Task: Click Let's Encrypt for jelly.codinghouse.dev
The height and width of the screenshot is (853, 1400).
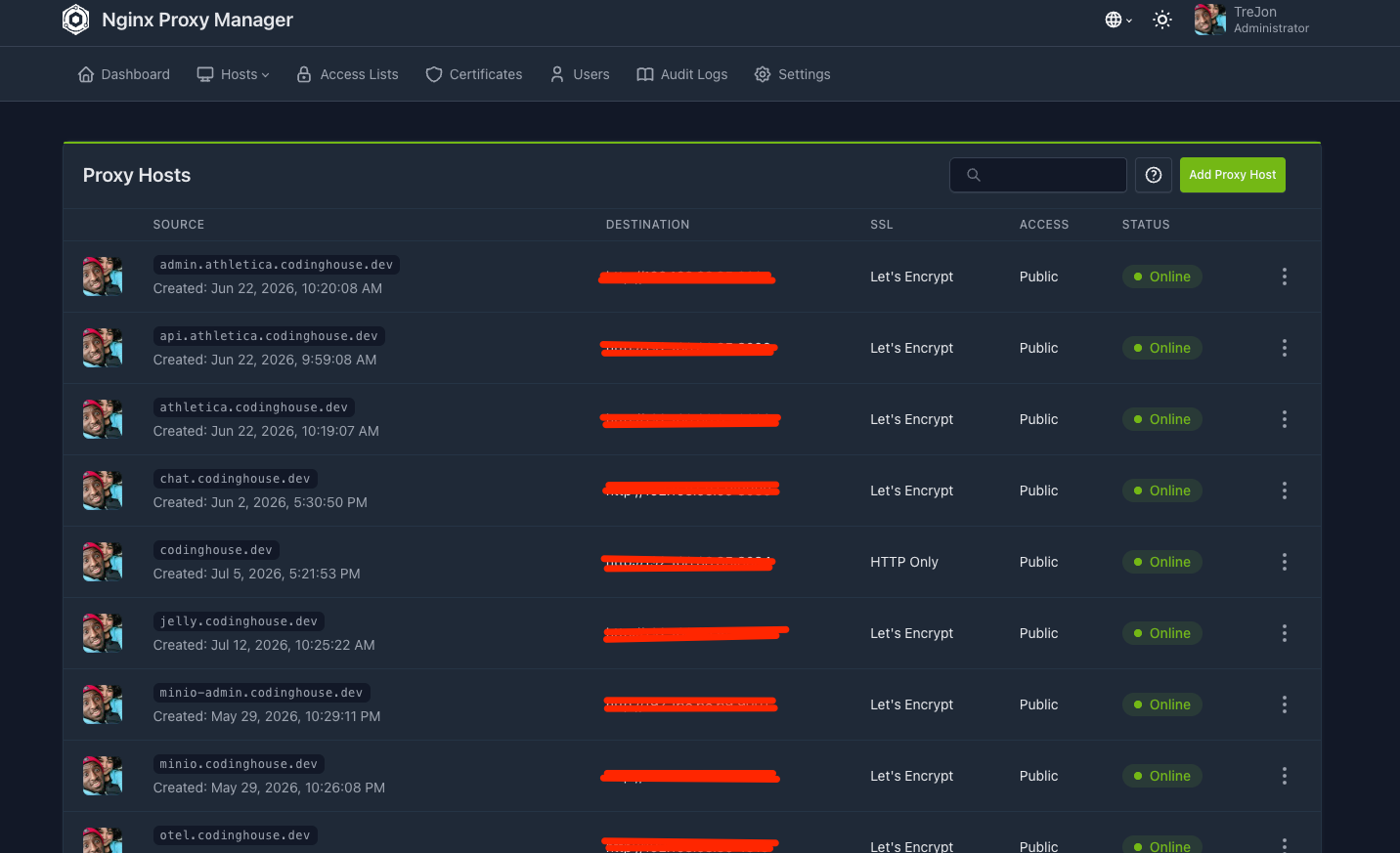Action: [x=911, y=633]
